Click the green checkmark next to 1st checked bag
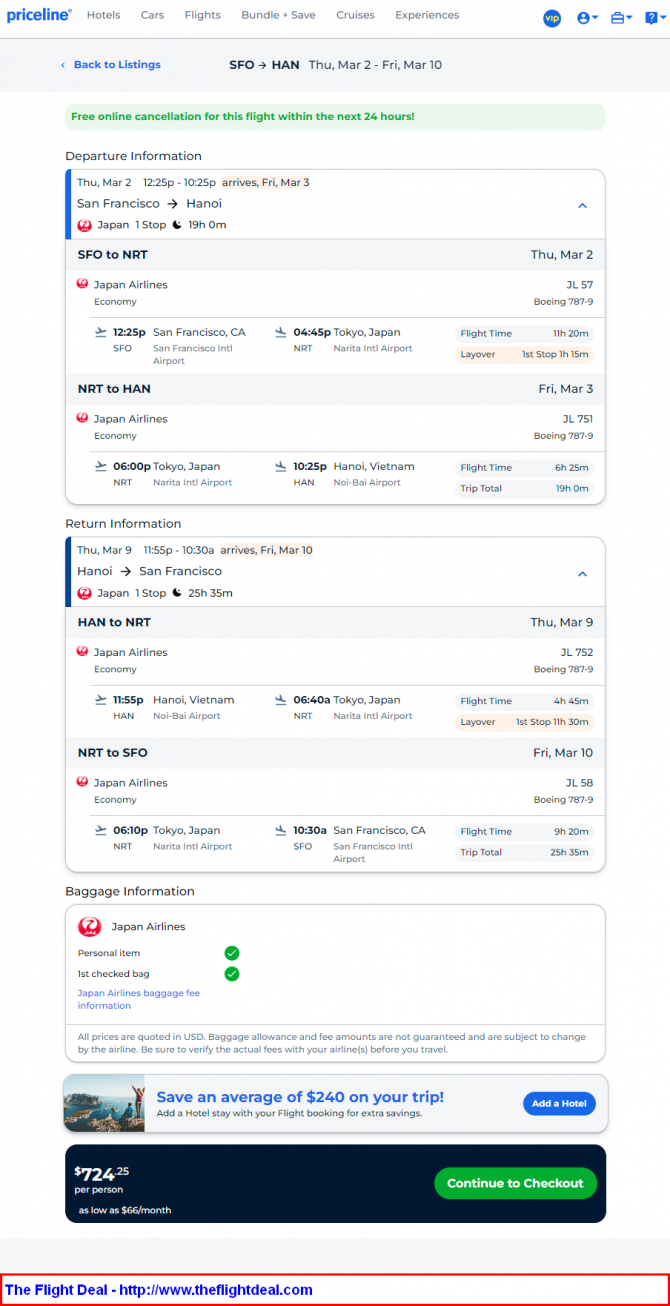Screen dimensions: 670x1306 pos(232,974)
